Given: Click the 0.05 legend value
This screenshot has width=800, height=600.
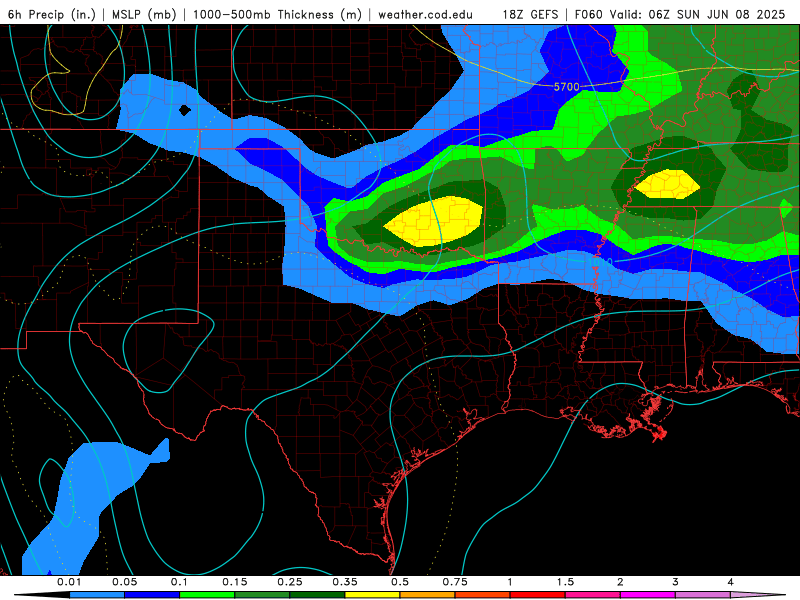Looking at the screenshot, I should (x=124, y=582).
